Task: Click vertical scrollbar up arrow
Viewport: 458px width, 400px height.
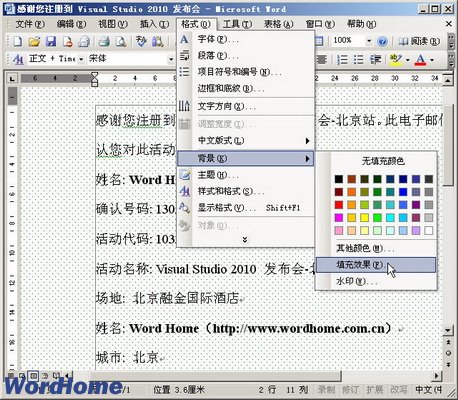Action: [x=448, y=80]
